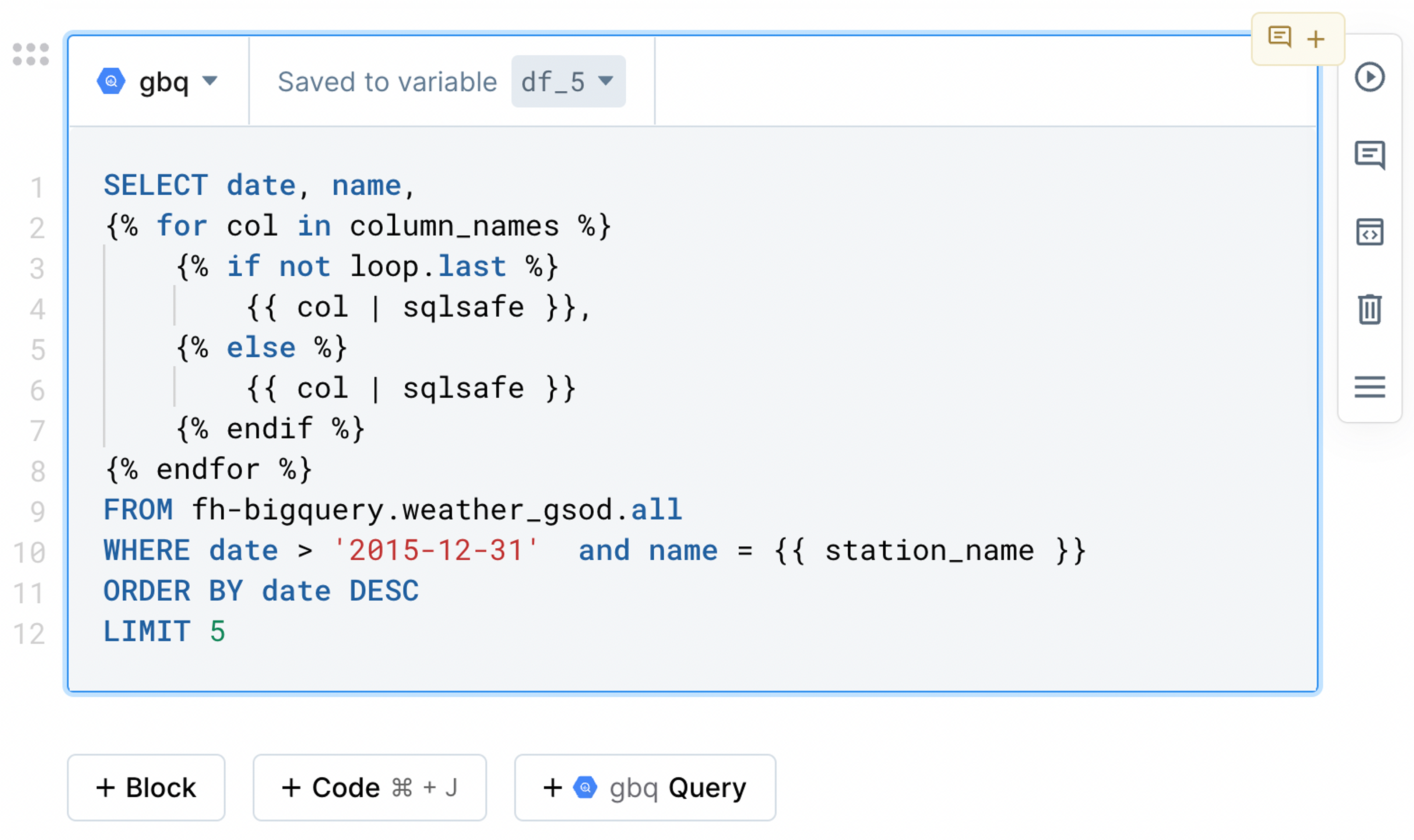Add a comment with the yellow comment-plus button

1297,39
